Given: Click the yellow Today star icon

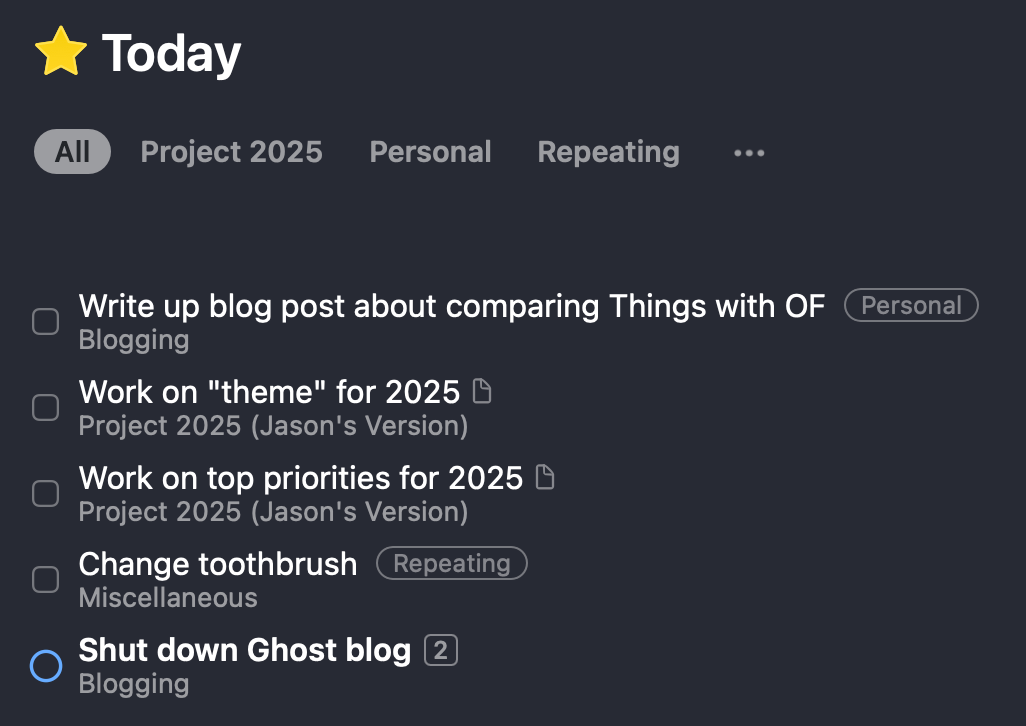Looking at the screenshot, I should point(61,51).
